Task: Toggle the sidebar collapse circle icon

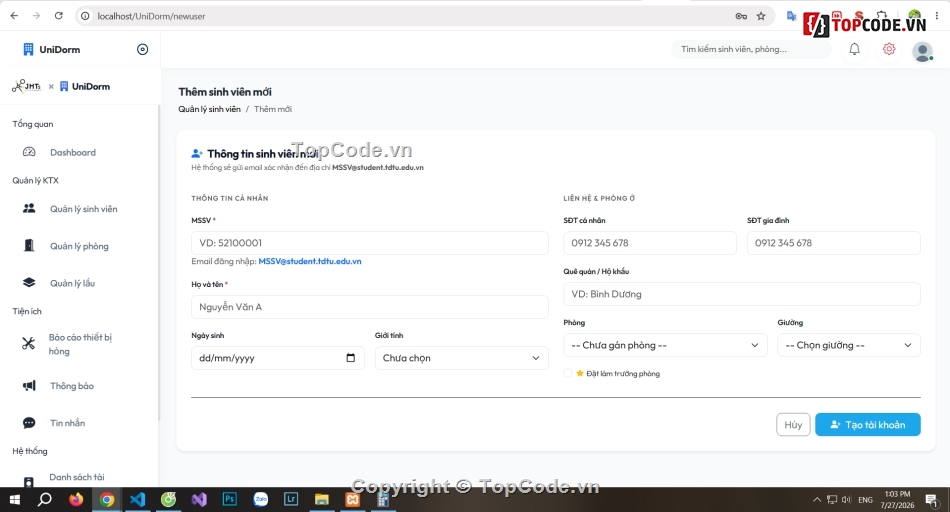Action: click(x=142, y=50)
